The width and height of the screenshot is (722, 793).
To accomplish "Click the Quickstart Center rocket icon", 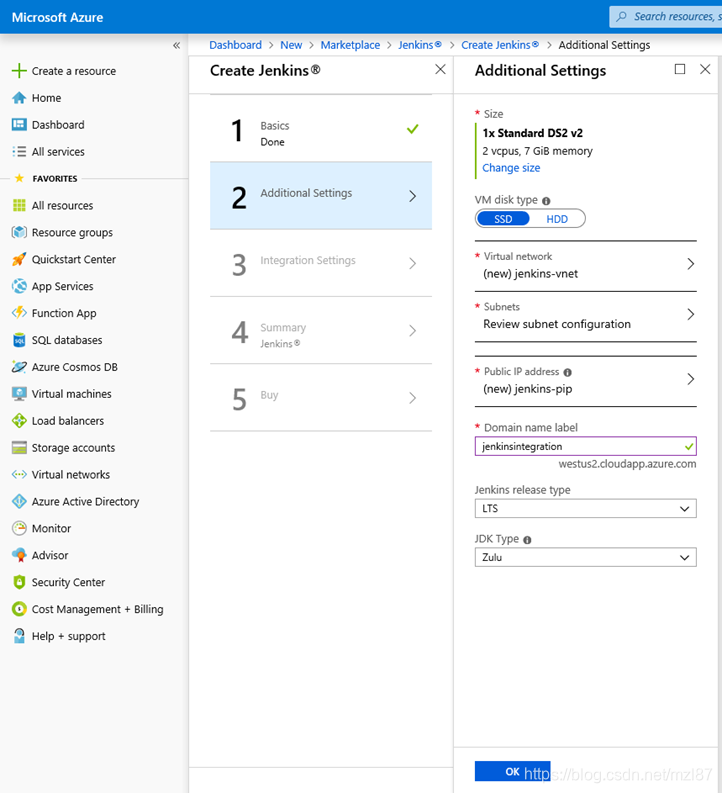I will point(19,259).
